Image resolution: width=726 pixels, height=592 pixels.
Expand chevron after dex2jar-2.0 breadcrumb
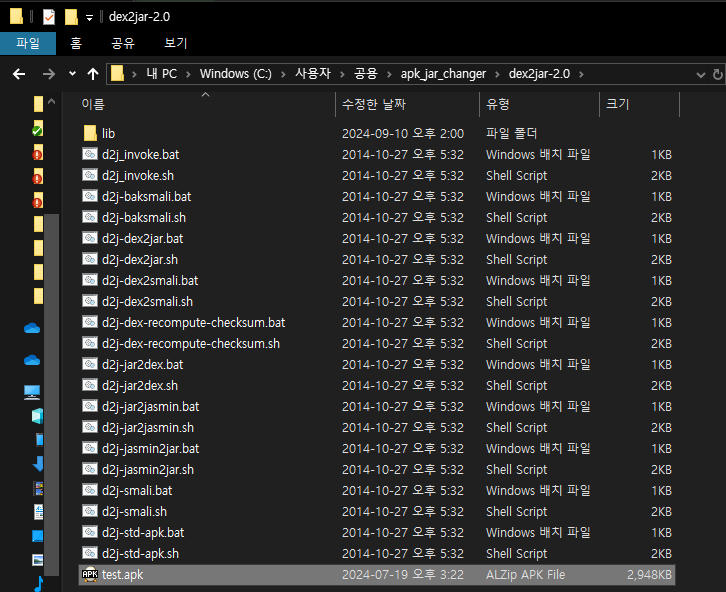click(x=581, y=75)
